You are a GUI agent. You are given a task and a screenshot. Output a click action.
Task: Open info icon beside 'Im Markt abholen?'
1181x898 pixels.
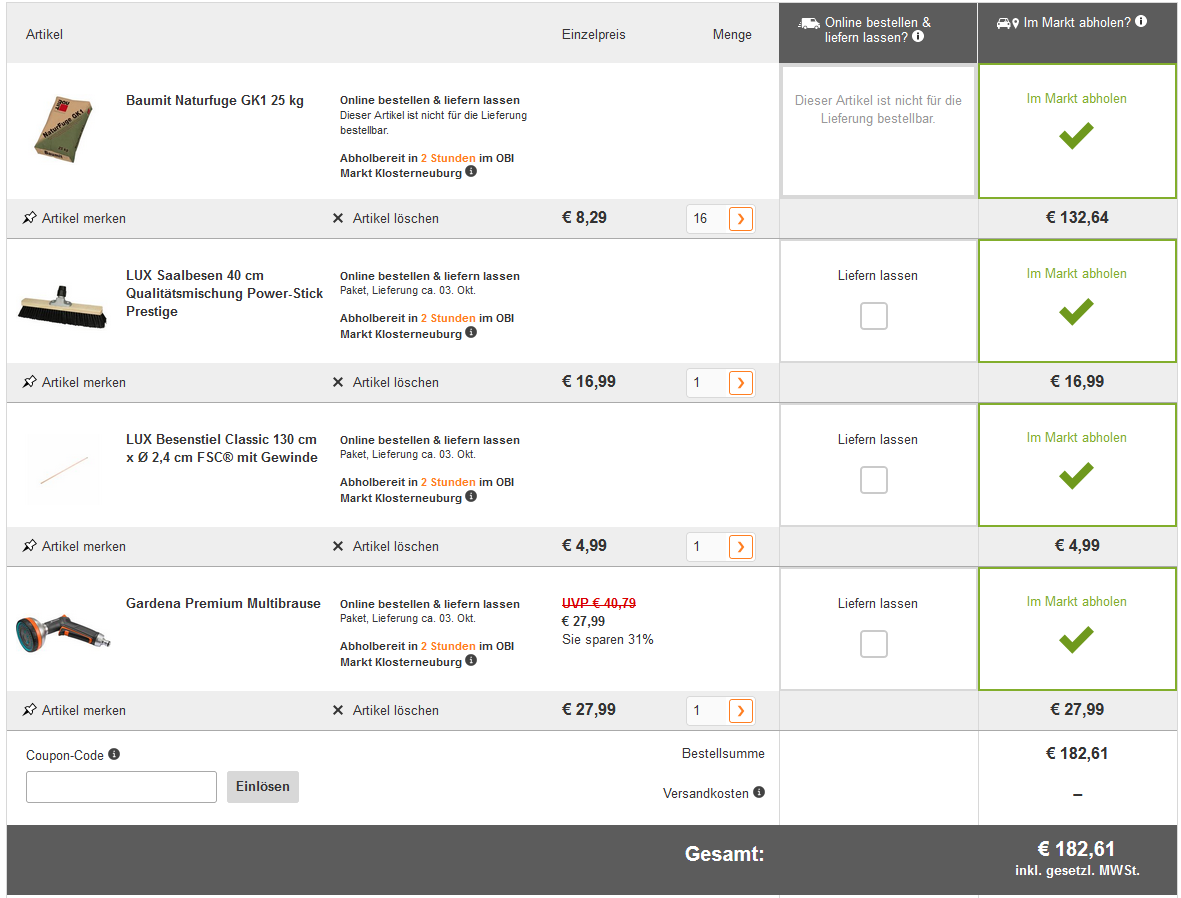(x=1141, y=21)
